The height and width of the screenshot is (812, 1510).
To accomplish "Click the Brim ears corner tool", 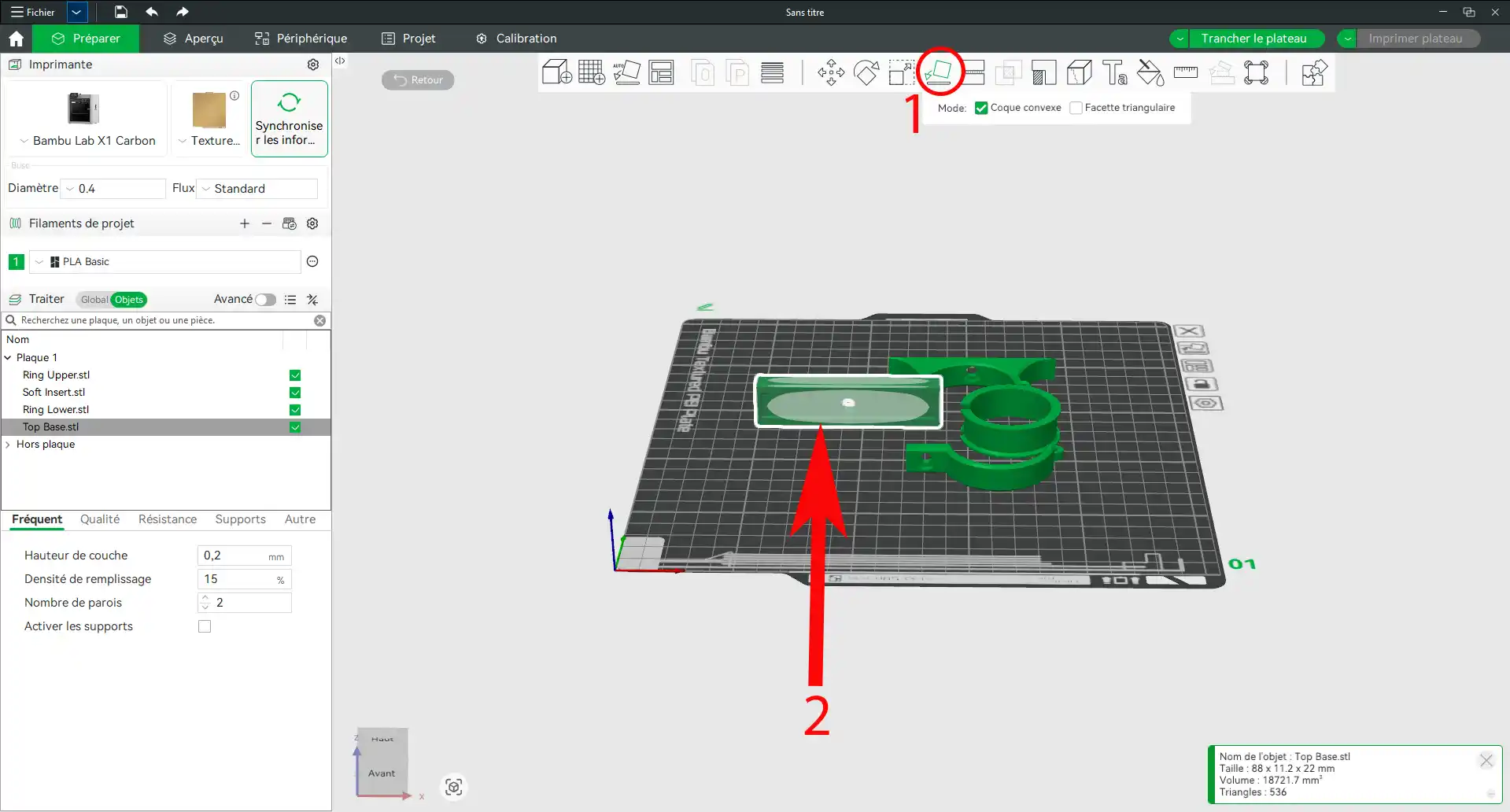I will click(x=1257, y=73).
